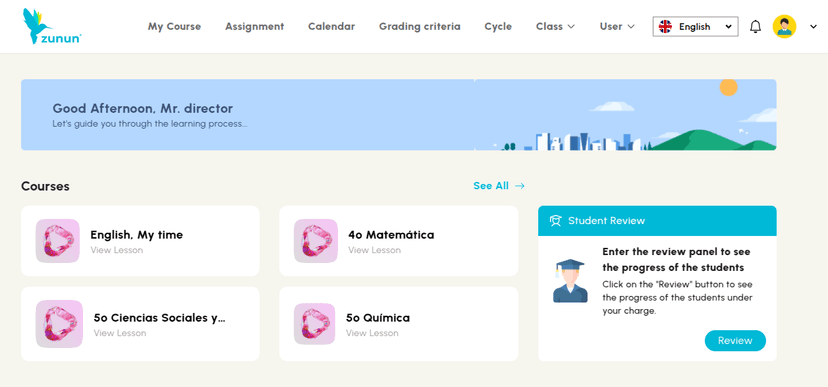
Task: Click the Review button
Action: [x=735, y=341]
